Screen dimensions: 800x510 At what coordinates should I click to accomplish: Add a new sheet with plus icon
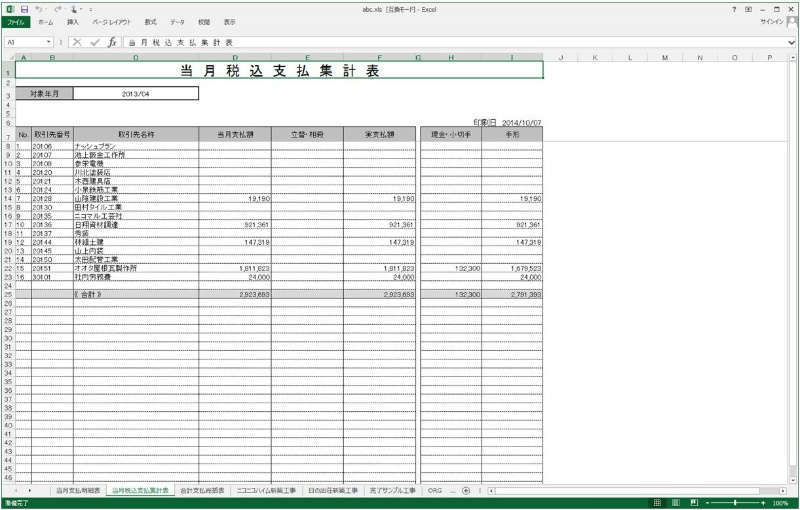(466, 491)
